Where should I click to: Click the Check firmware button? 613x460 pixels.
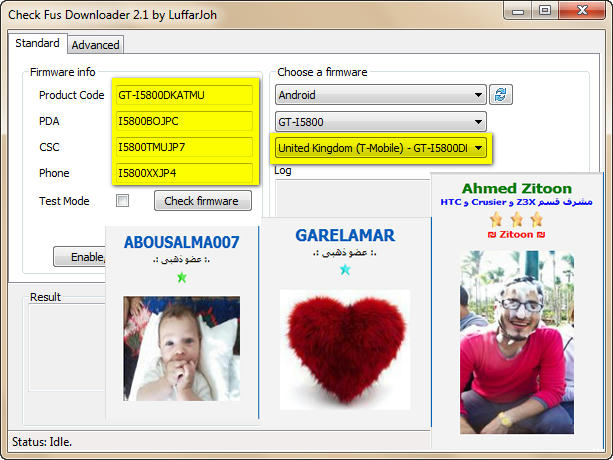pos(203,201)
